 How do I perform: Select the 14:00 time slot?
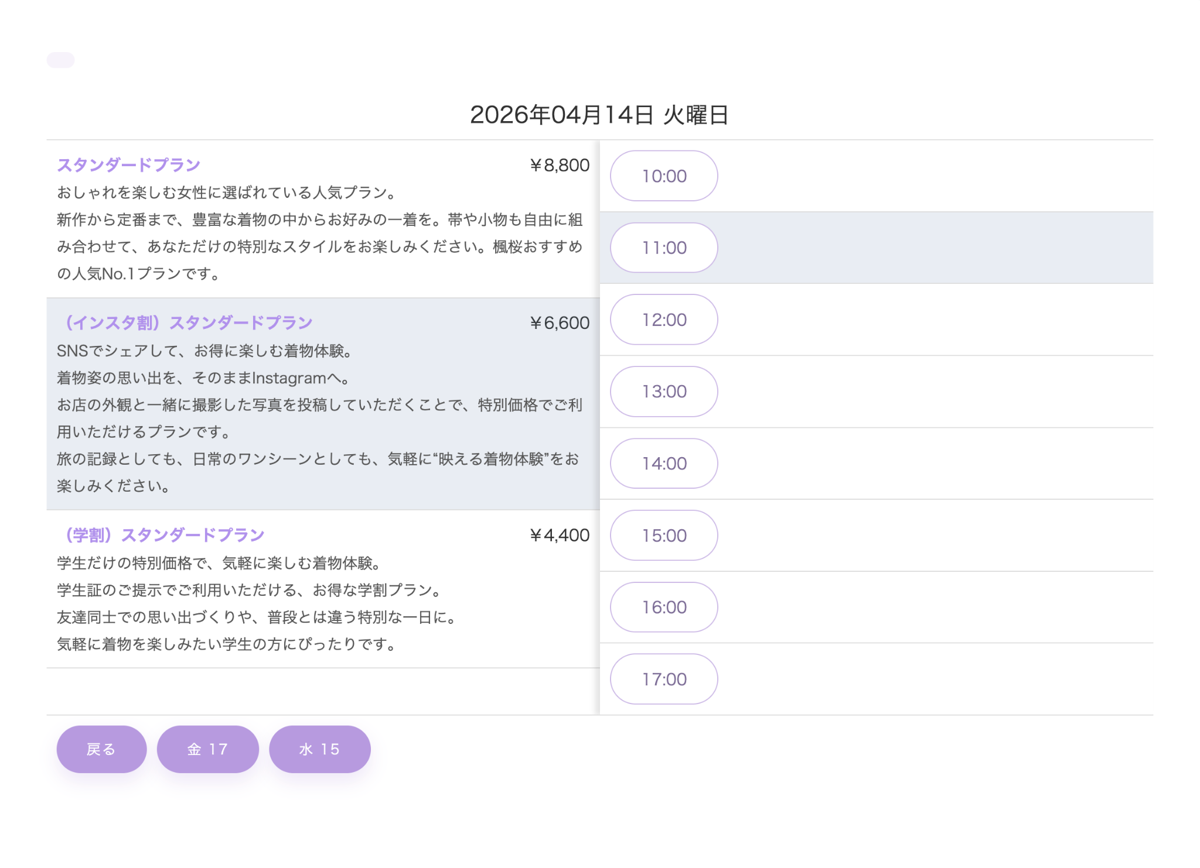coord(663,463)
